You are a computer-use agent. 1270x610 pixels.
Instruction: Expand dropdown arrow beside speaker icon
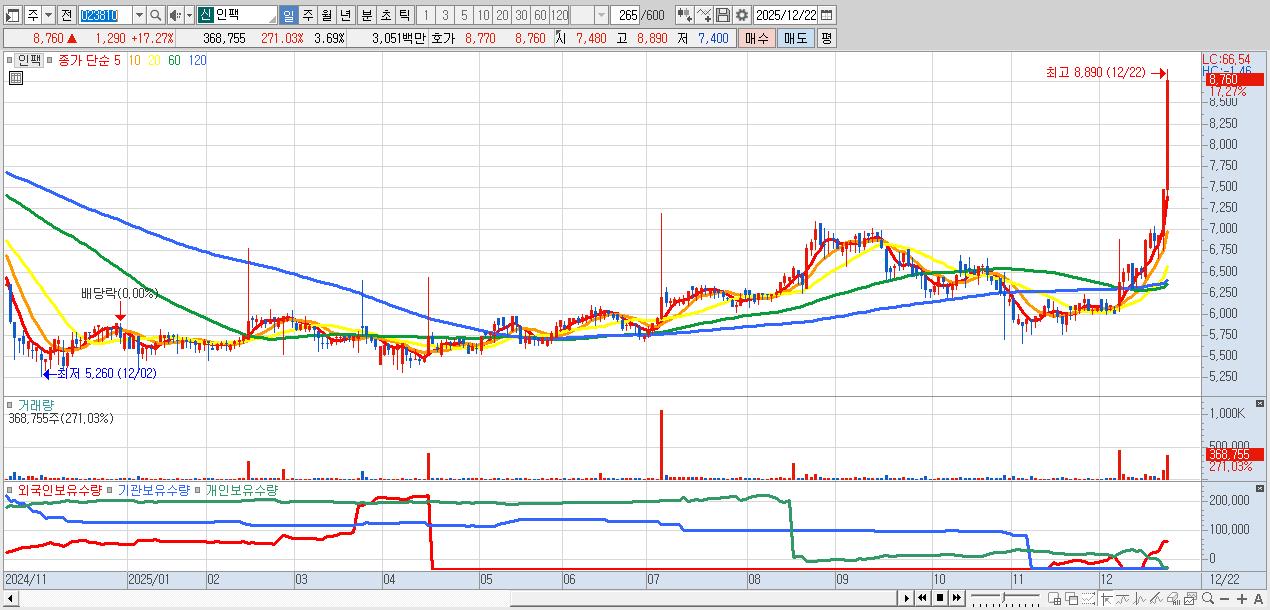pos(189,15)
